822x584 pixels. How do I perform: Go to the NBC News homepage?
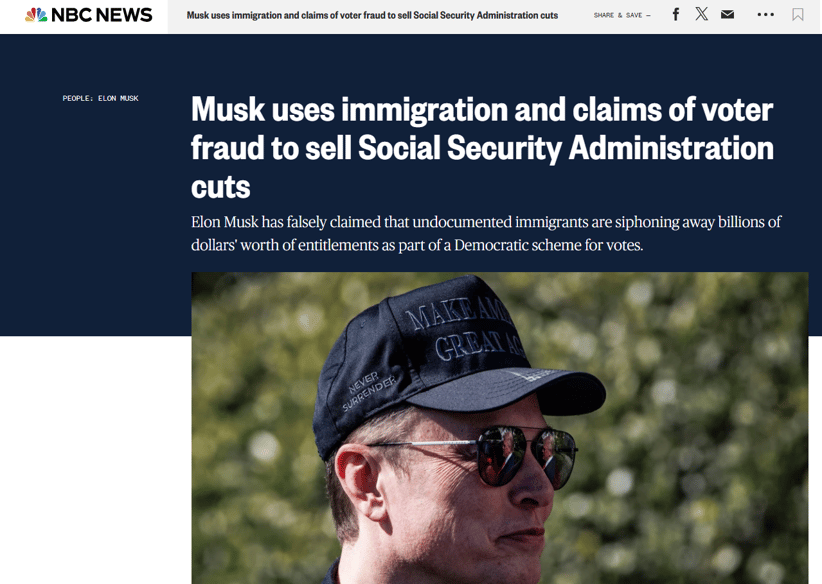[x=89, y=15]
